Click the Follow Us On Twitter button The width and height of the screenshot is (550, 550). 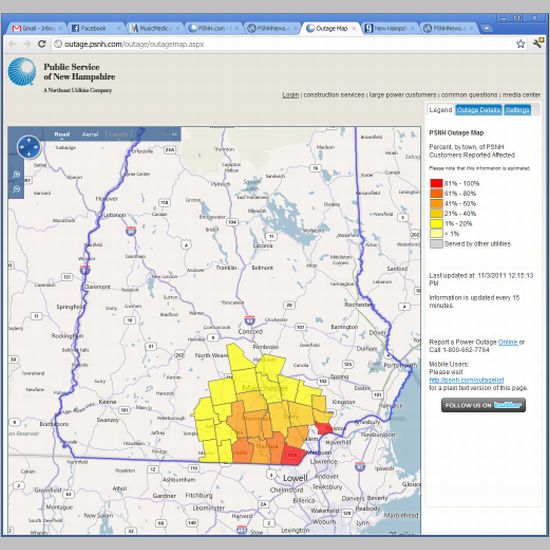483,405
